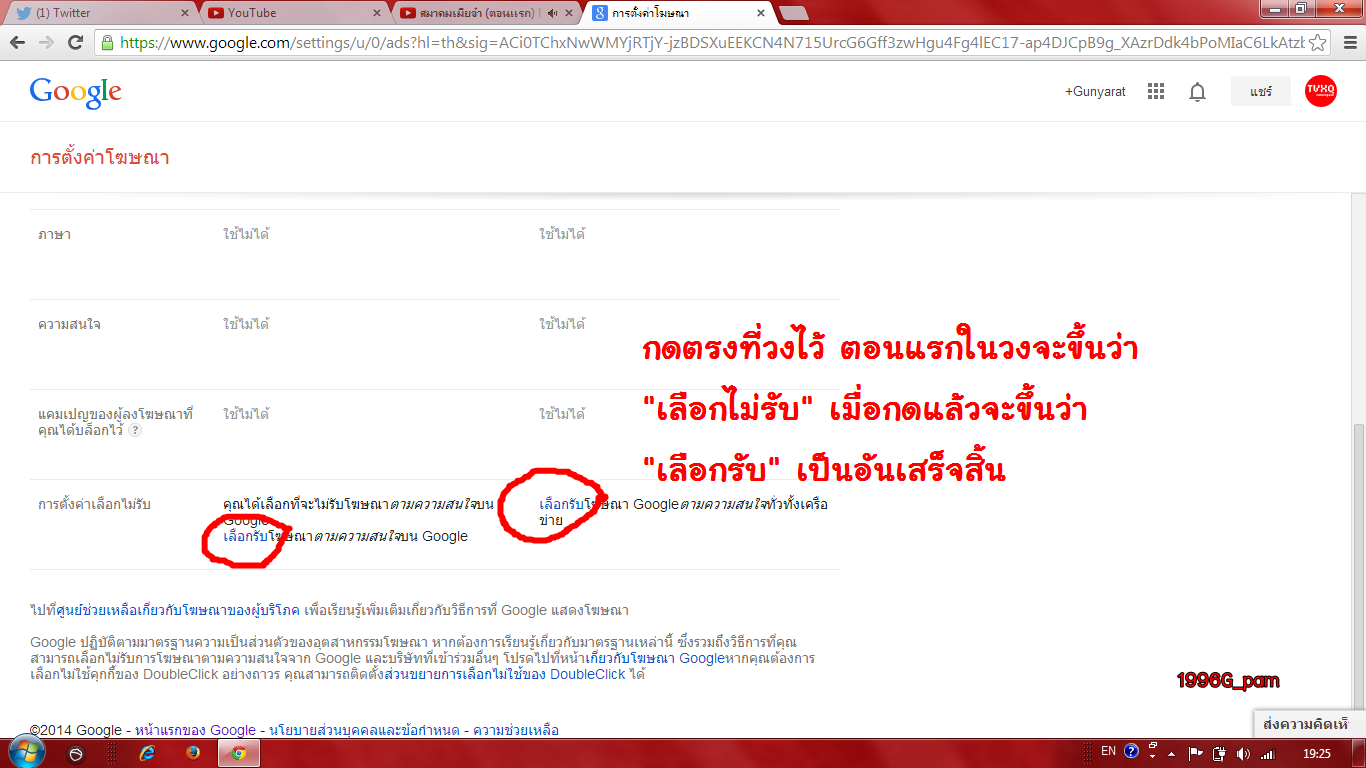Screen dimensions: 1366x768
Task: Click the EN language indicator
Action: pos(1108,751)
